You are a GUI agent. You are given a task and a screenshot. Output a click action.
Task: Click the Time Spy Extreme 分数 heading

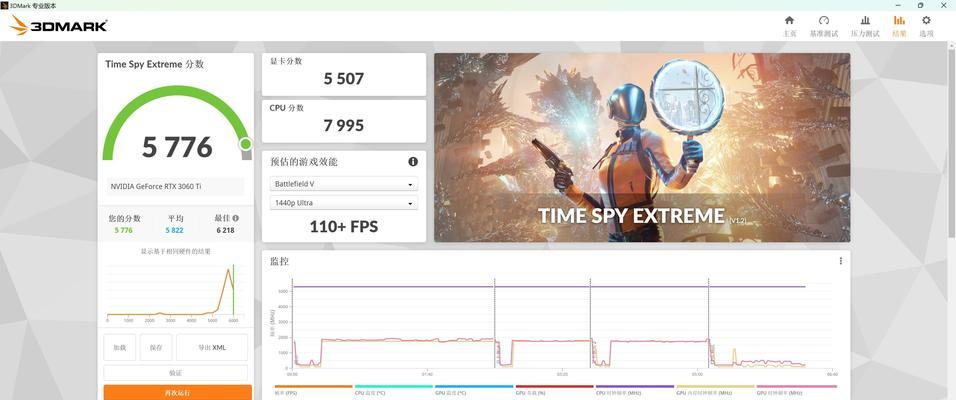[x=154, y=64]
